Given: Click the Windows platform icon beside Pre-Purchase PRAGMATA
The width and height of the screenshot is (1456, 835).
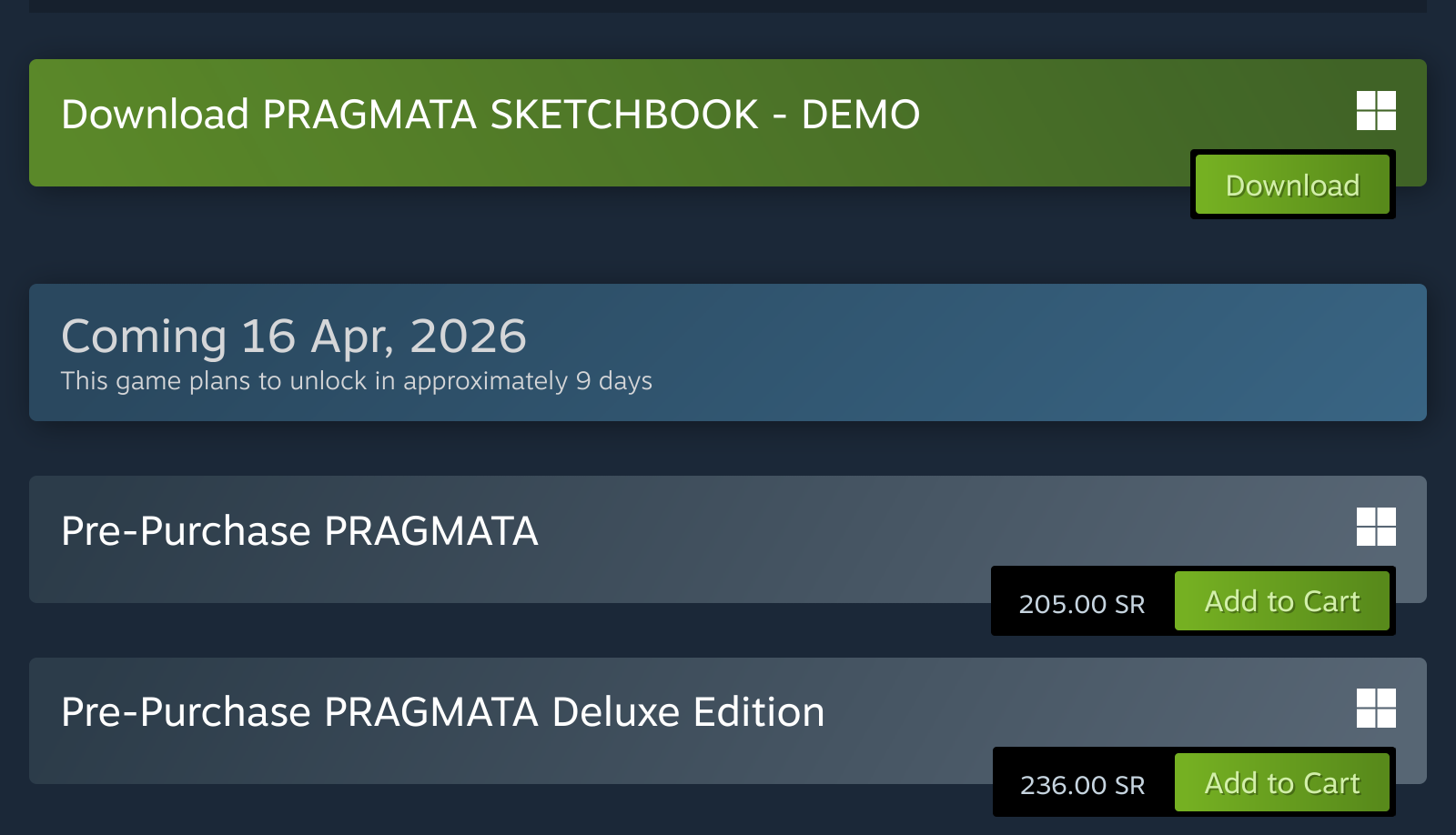Looking at the screenshot, I should [1376, 527].
